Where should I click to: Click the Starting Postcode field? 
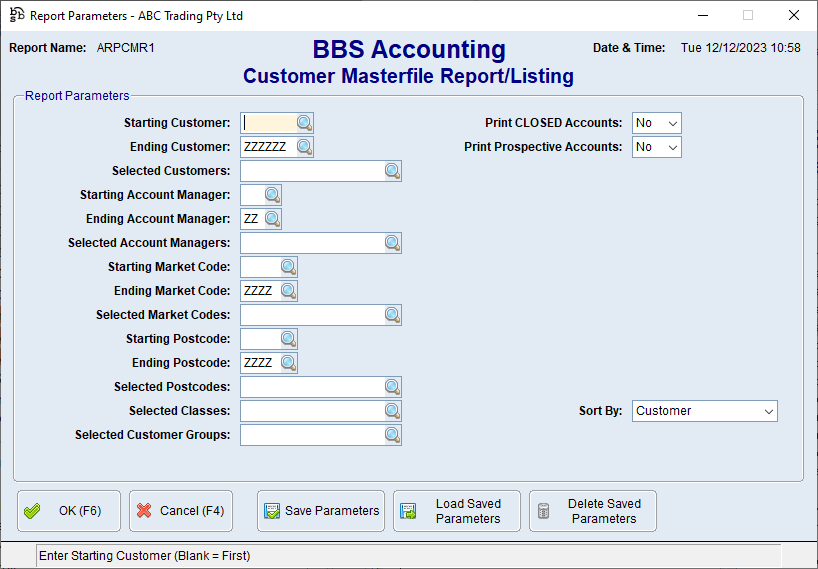click(x=261, y=339)
